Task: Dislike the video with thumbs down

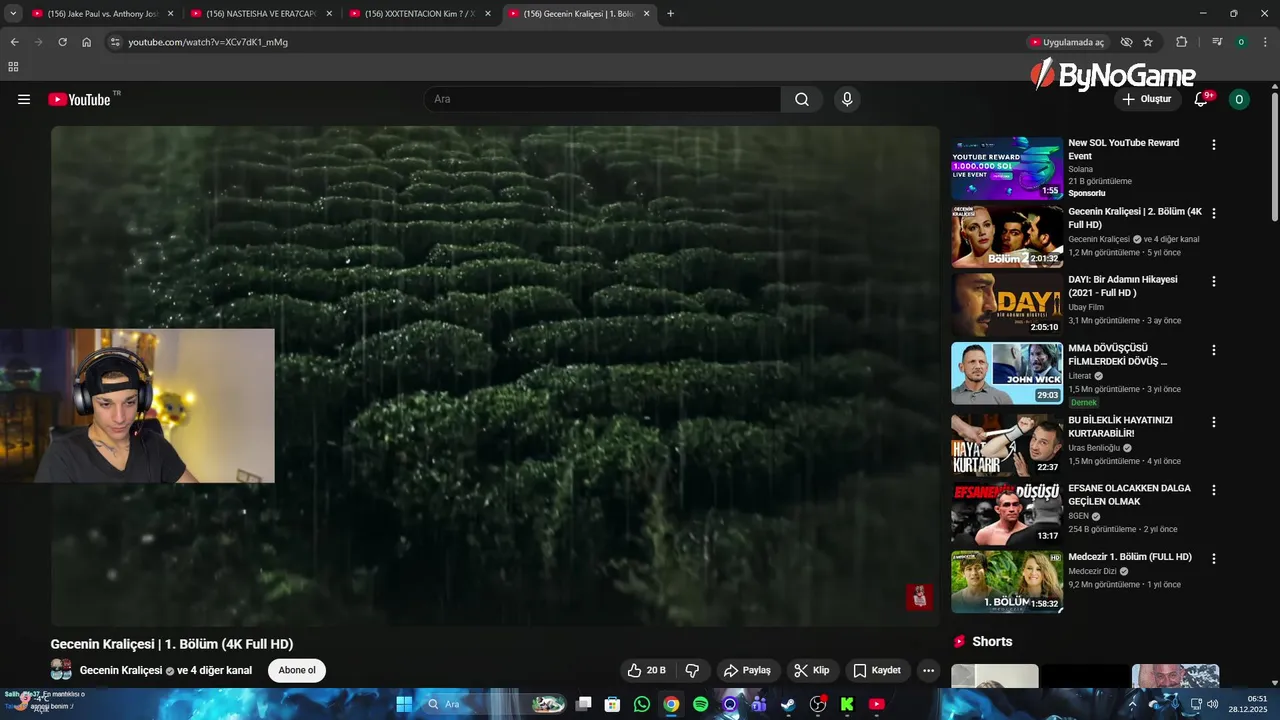Action: click(x=692, y=670)
